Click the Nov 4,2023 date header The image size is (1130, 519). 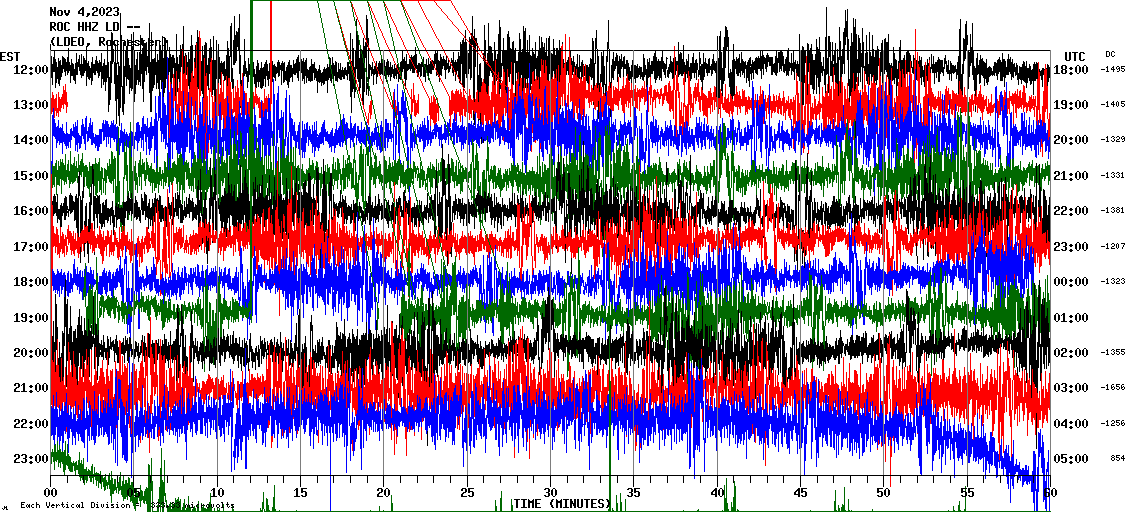[x=84, y=13]
